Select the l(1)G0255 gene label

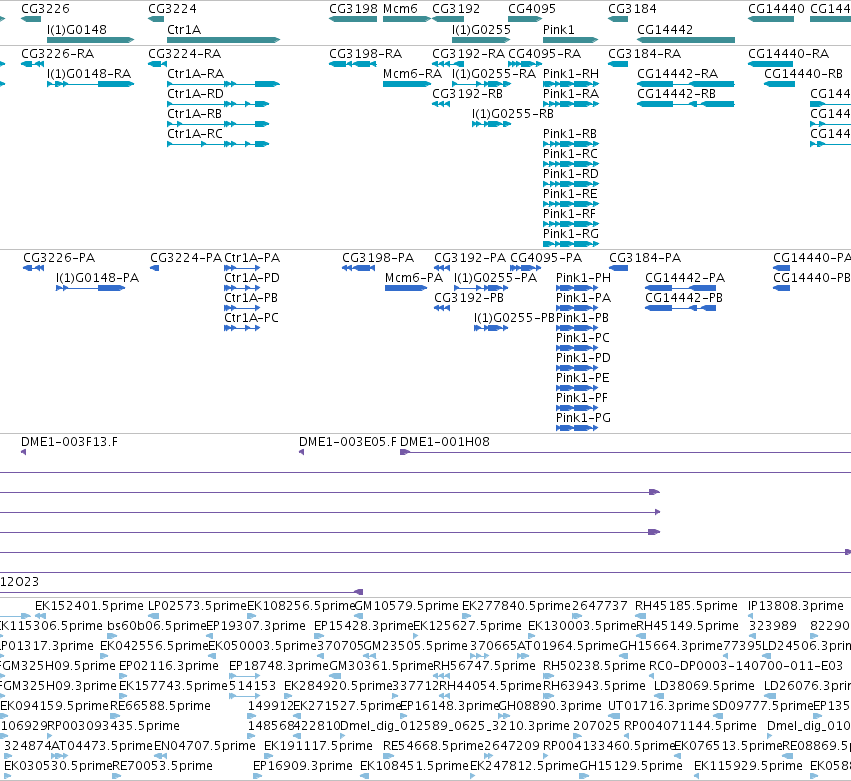click(481, 29)
